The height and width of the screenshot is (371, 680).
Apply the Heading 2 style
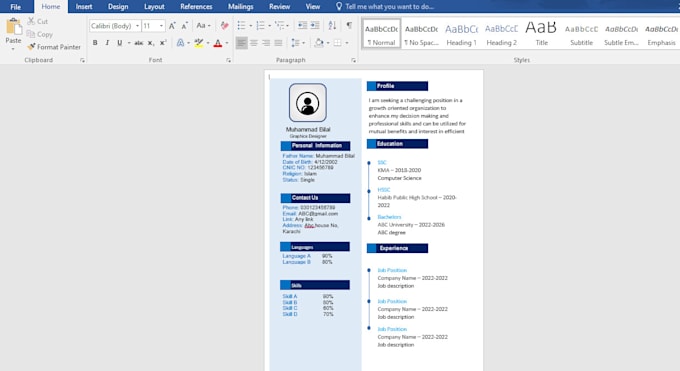click(501, 34)
